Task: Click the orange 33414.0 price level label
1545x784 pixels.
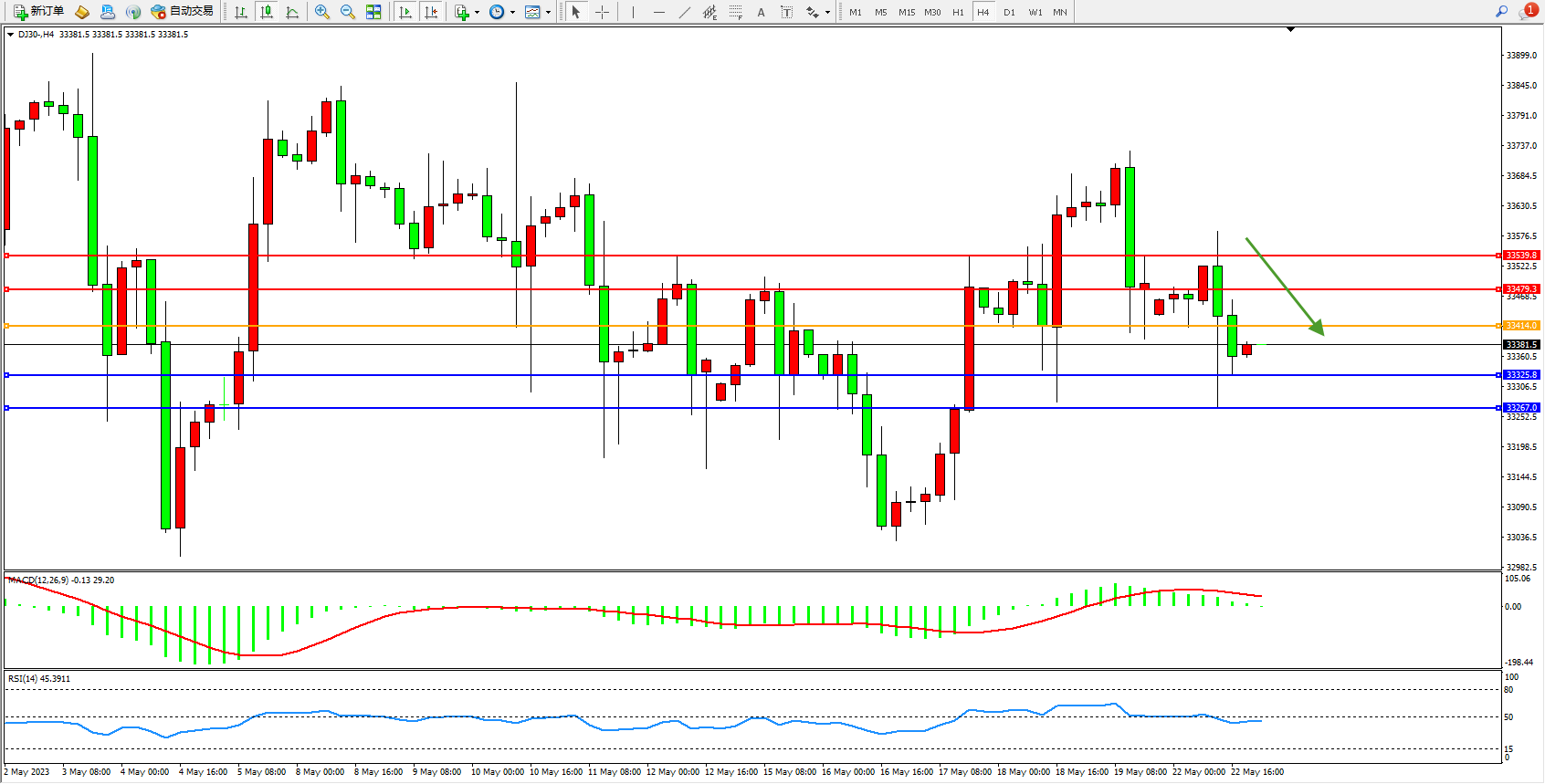Action: [1521, 326]
